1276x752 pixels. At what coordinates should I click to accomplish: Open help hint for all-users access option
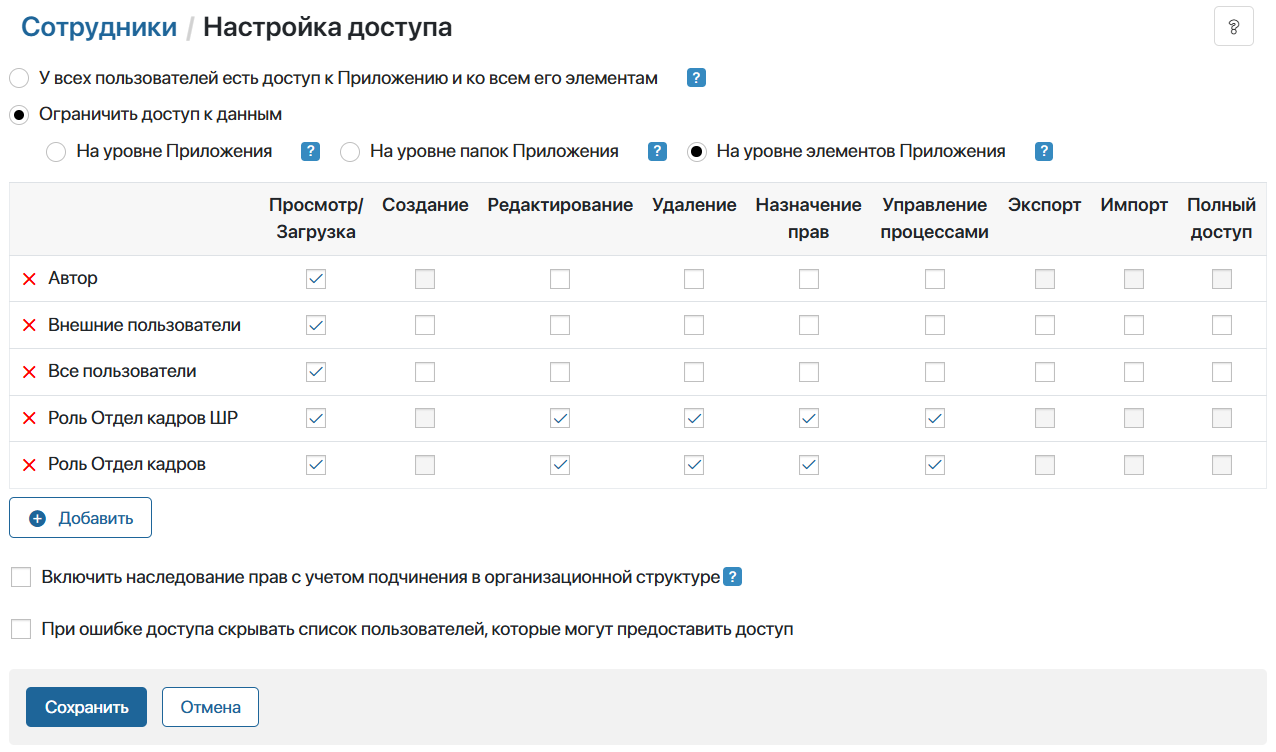point(697,78)
